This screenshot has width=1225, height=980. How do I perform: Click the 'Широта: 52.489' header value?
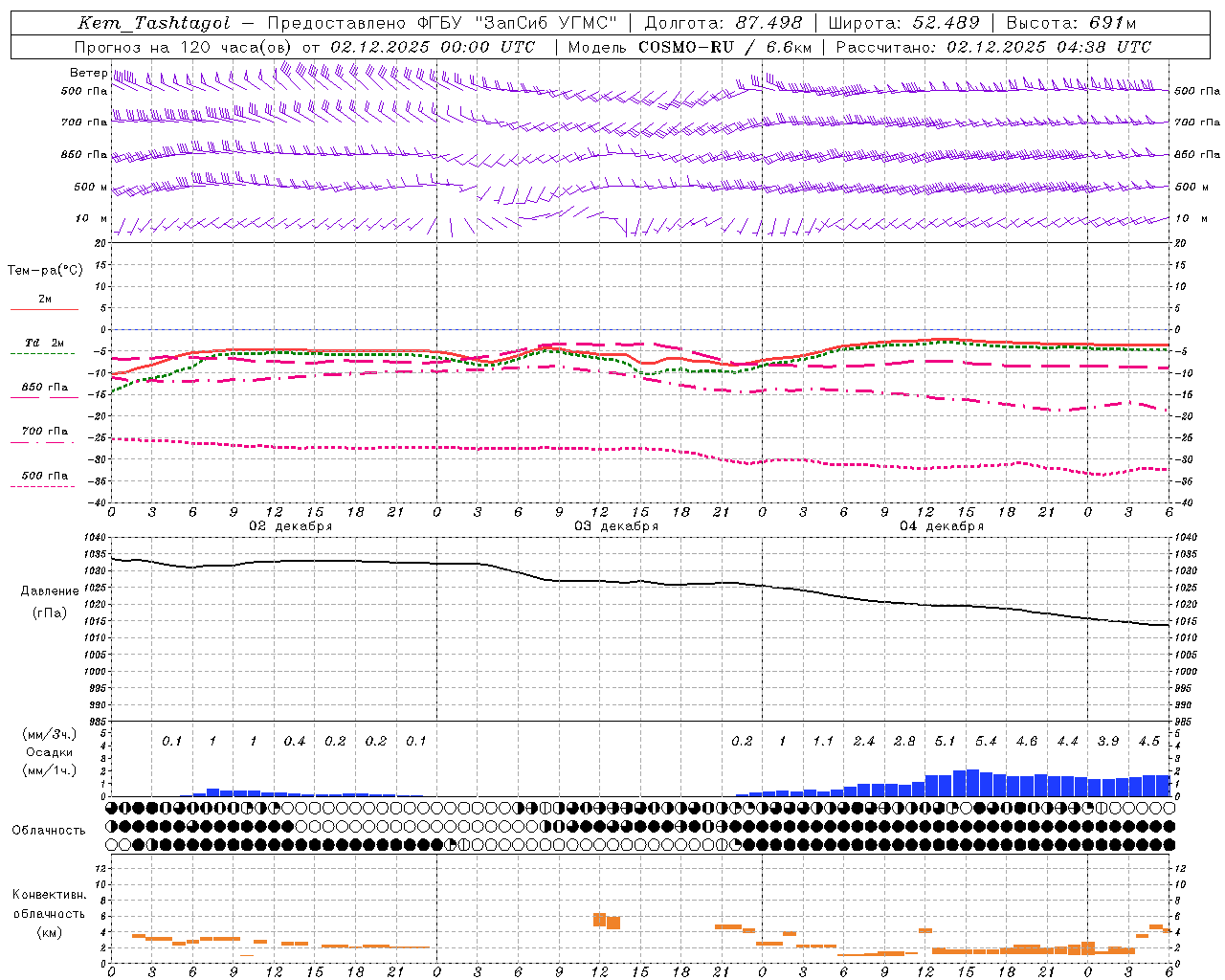point(903,23)
